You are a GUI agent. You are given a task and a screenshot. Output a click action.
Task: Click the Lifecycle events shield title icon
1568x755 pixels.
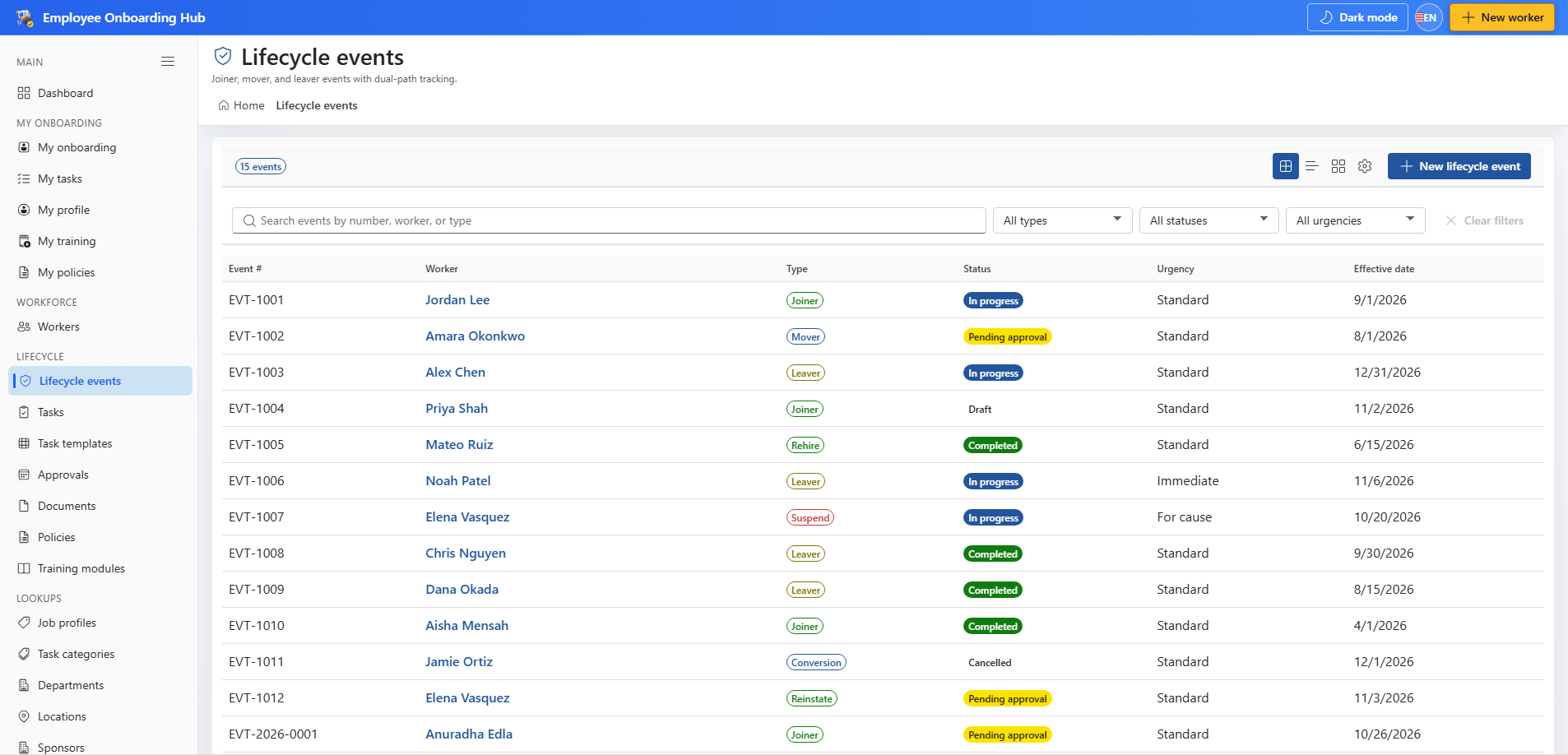[x=223, y=56]
